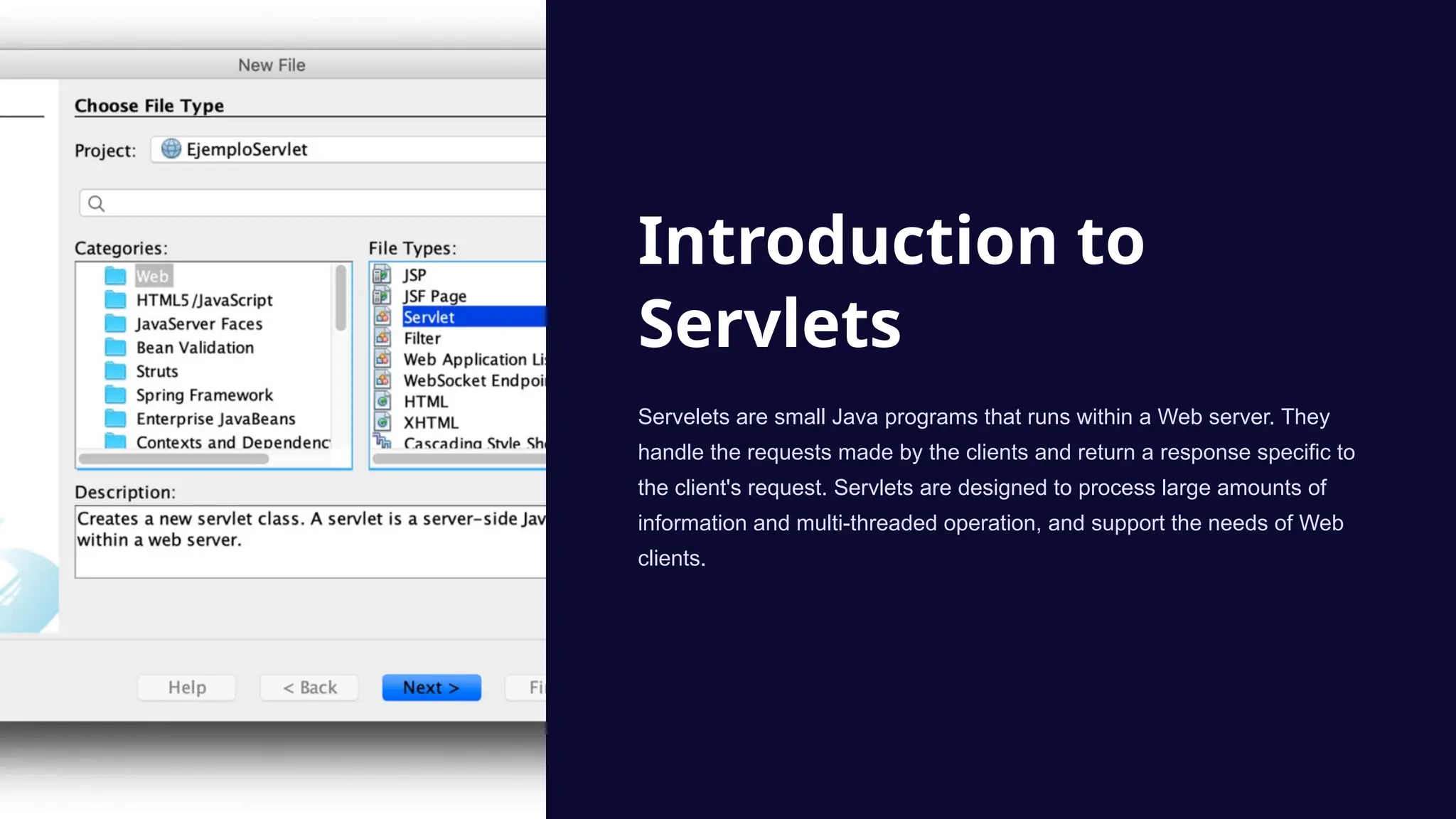Click the XHTML file type icon
The height and width of the screenshot is (819, 1456).
tap(382, 422)
